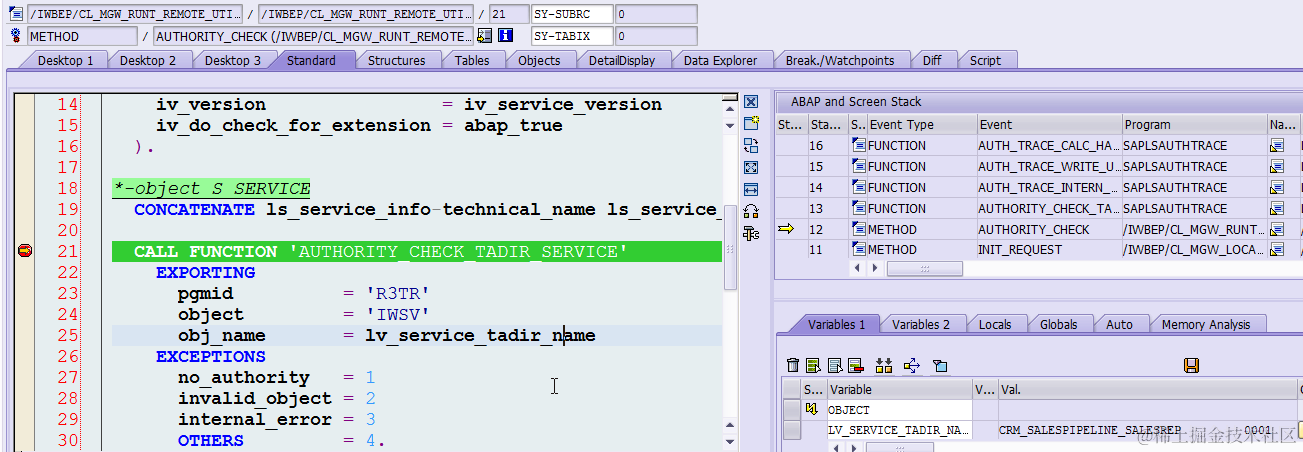The height and width of the screenshot is (452, 1303).
Task: Click the maximize horizontally icon
Action: tap(751, 189)
